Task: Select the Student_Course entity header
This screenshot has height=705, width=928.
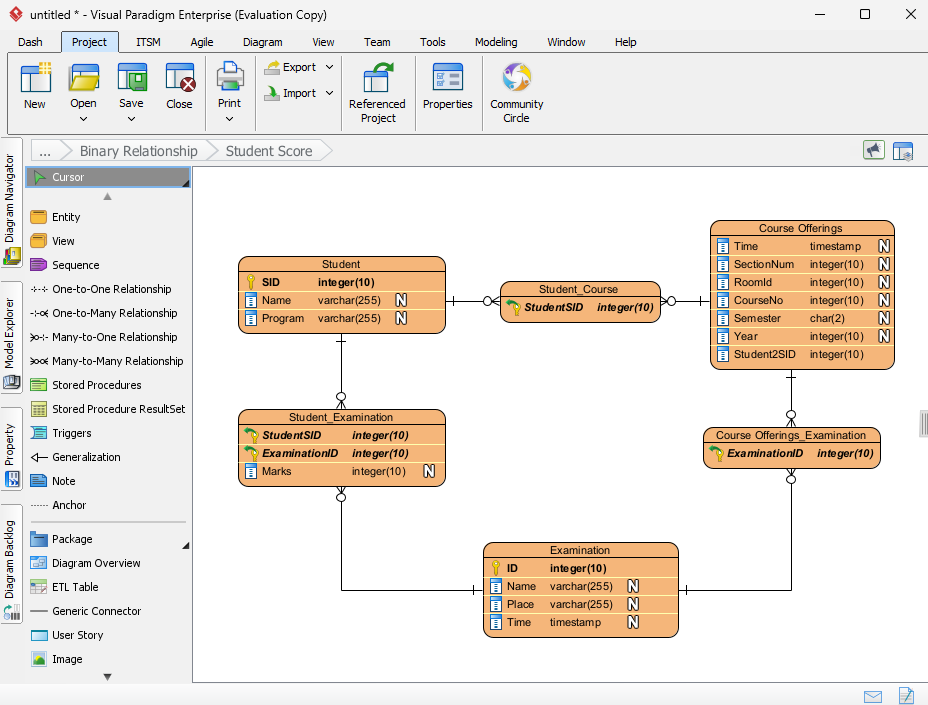Action: coord(579,289)
